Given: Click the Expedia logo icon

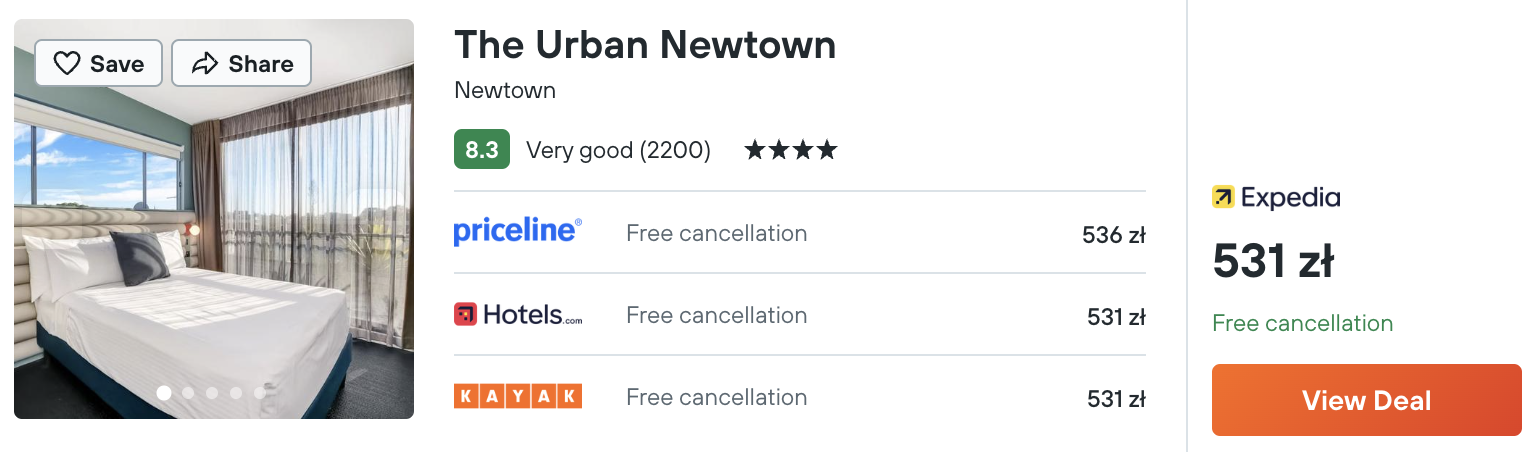Looking at the screenshot, I should pos(1223,197).
